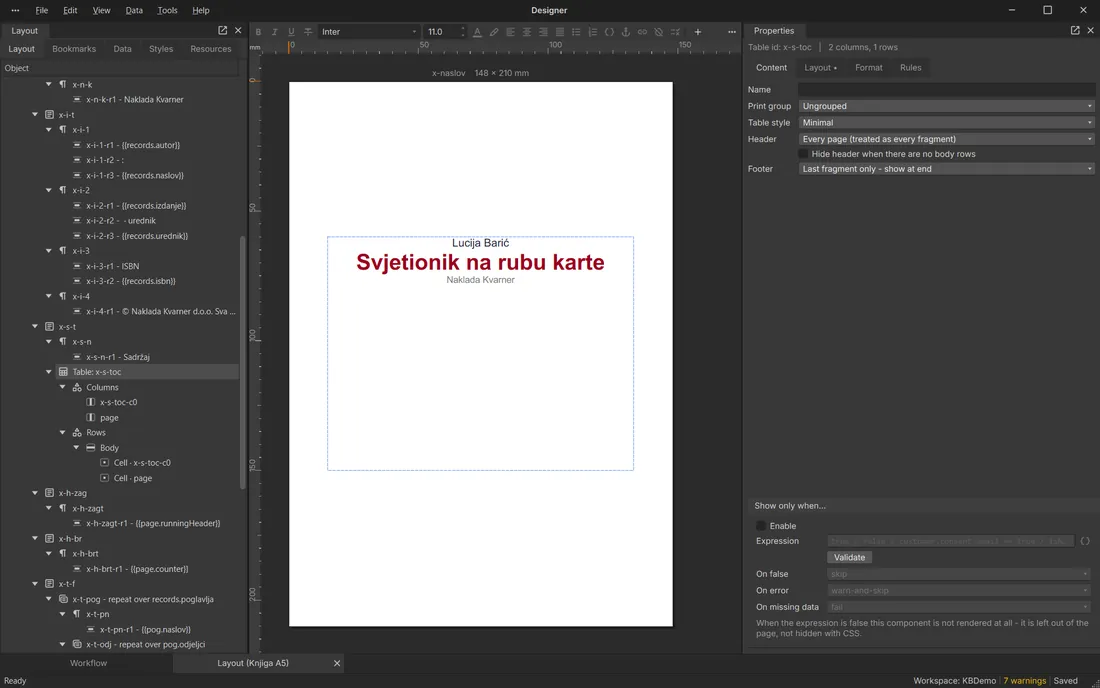Image resolution: width=1100 pixels, height=688 pixels.
Task: Pop out the Layout panel
Action: point(222,30)
